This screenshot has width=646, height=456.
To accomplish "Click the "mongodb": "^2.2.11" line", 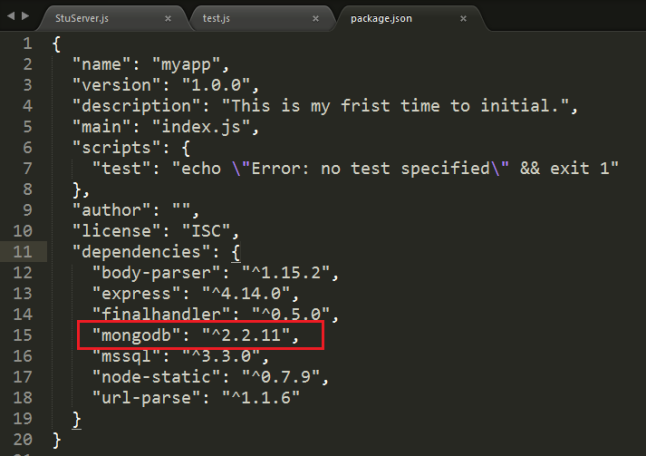I will click(196, 335).
